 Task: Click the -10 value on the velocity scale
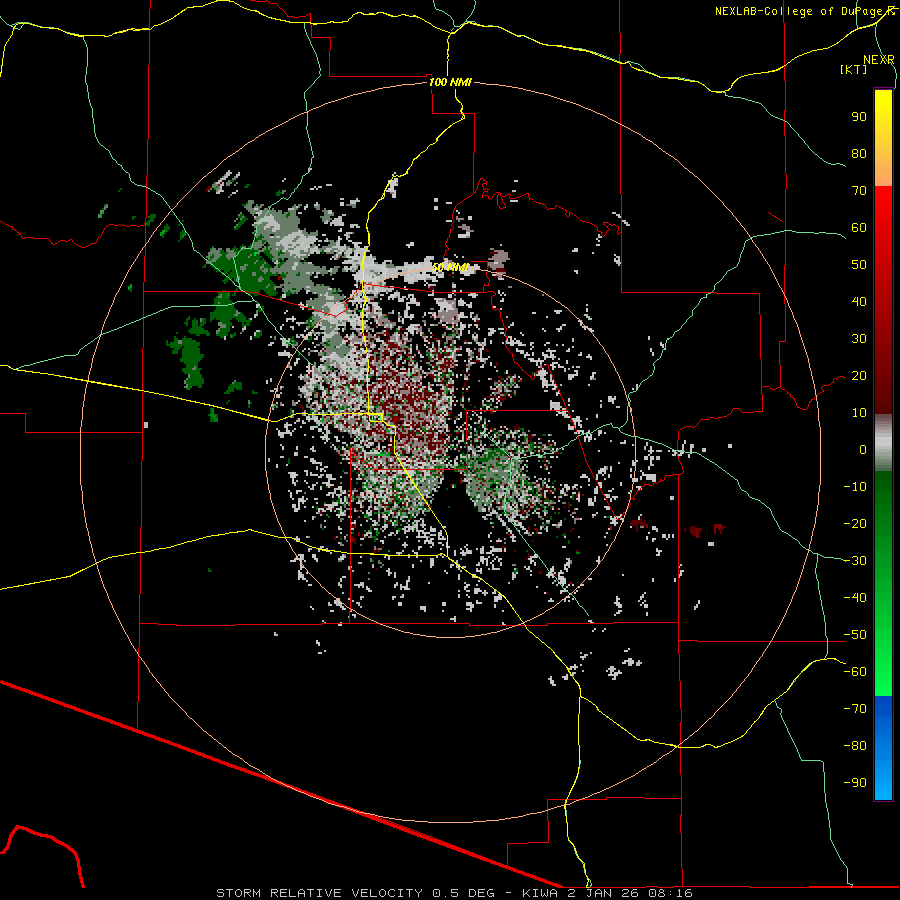[x=855, y=487]
